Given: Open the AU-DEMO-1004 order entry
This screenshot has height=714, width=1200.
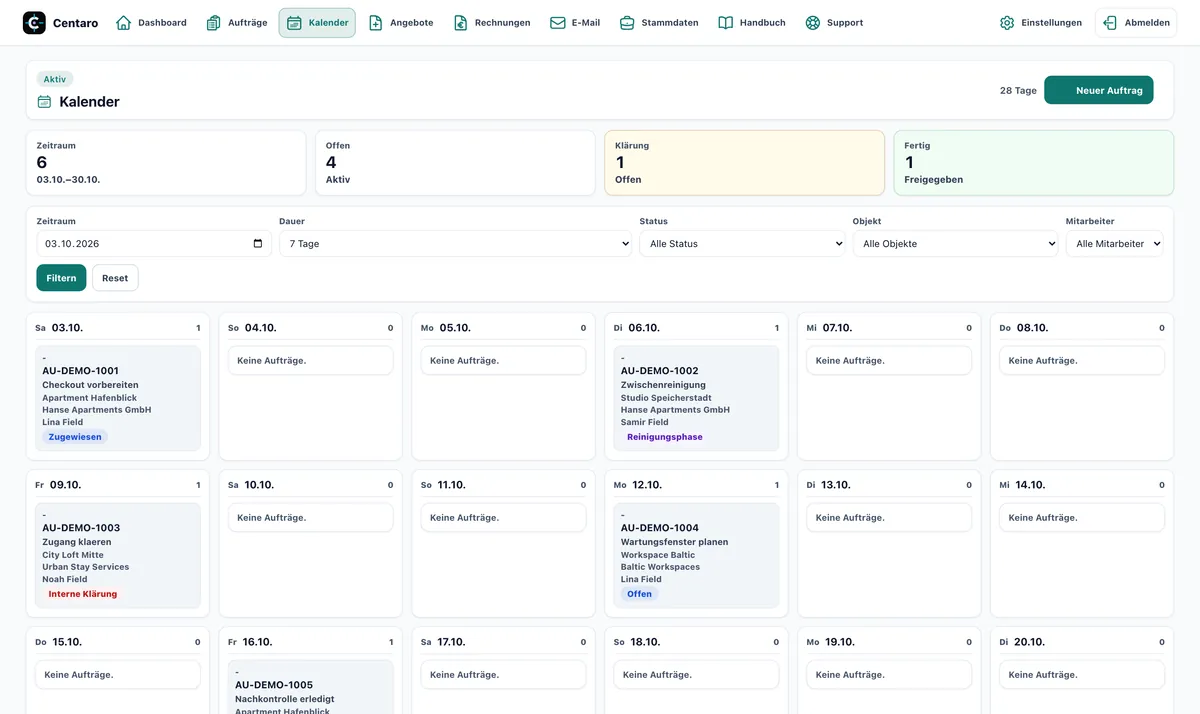Looking at the screenshot, I should click(x=697, y=555).
